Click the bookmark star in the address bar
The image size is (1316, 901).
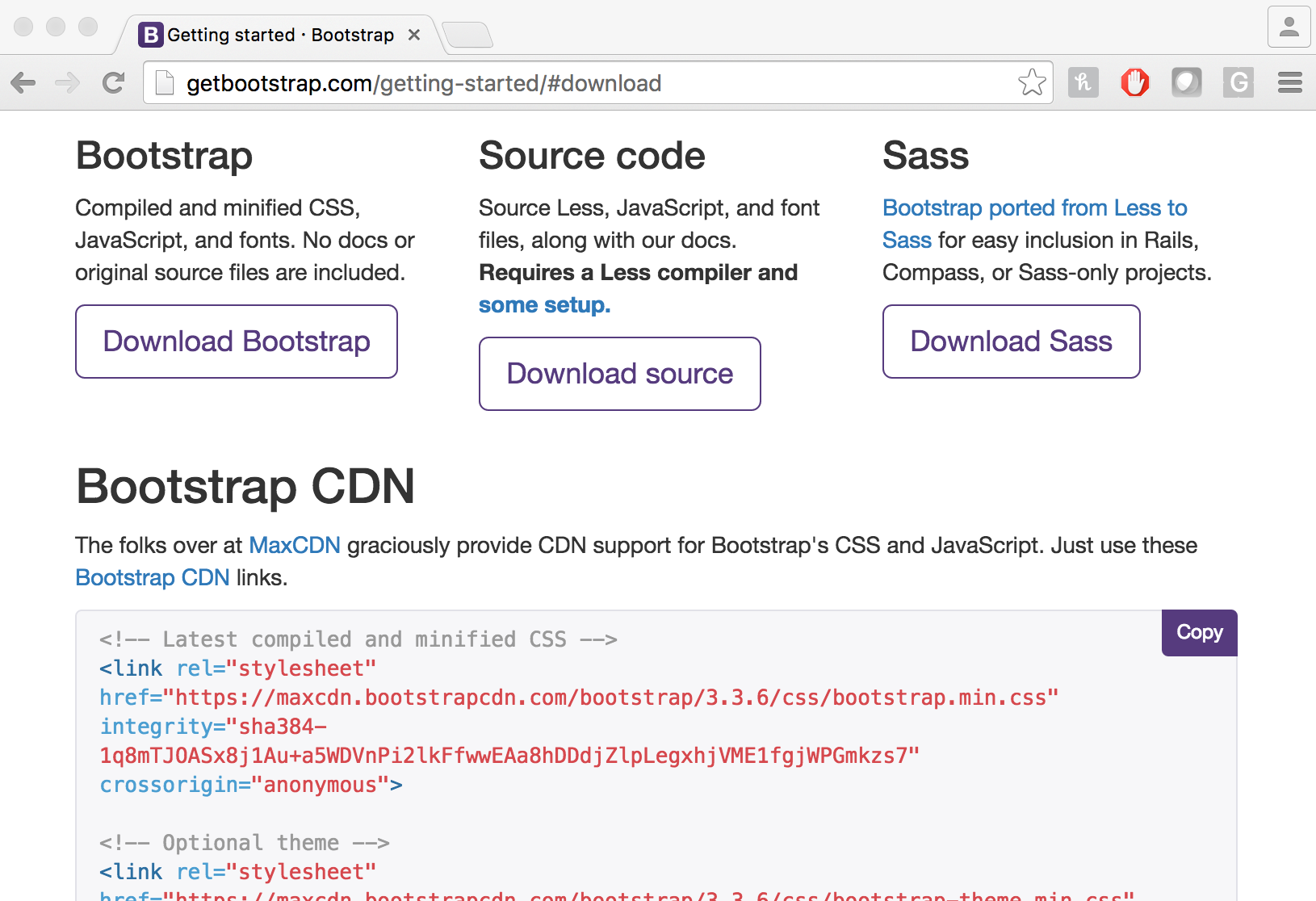1032,82
